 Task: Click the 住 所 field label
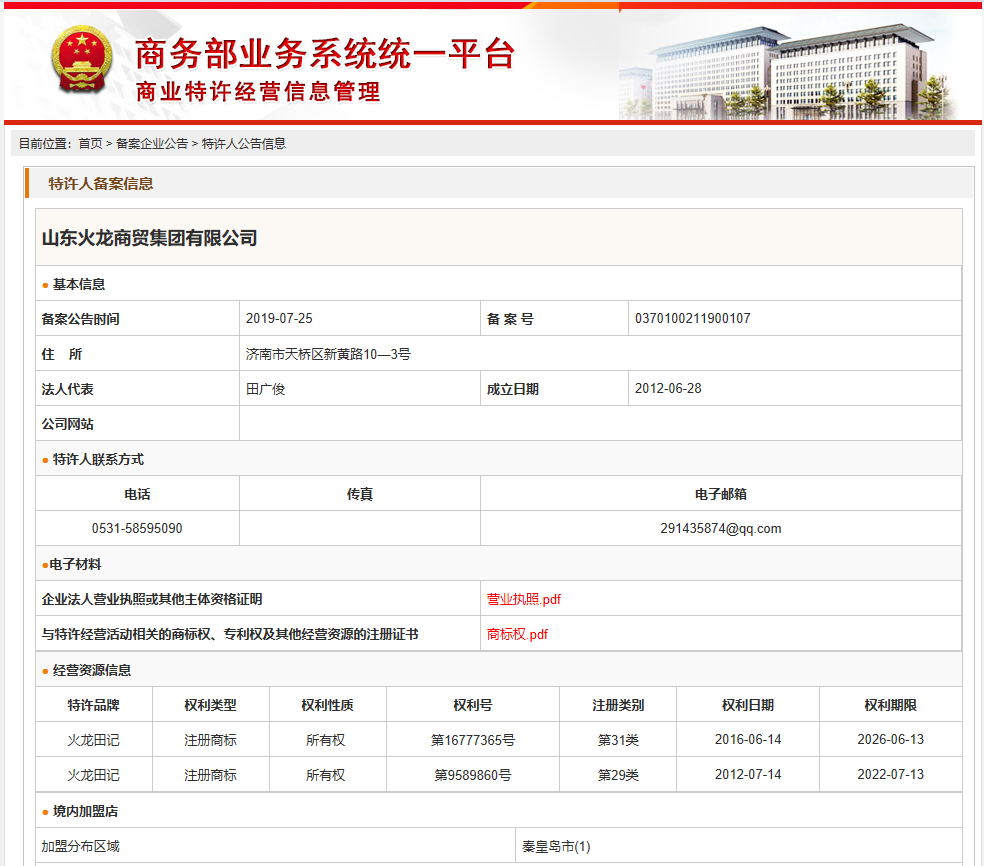point(62,354)
